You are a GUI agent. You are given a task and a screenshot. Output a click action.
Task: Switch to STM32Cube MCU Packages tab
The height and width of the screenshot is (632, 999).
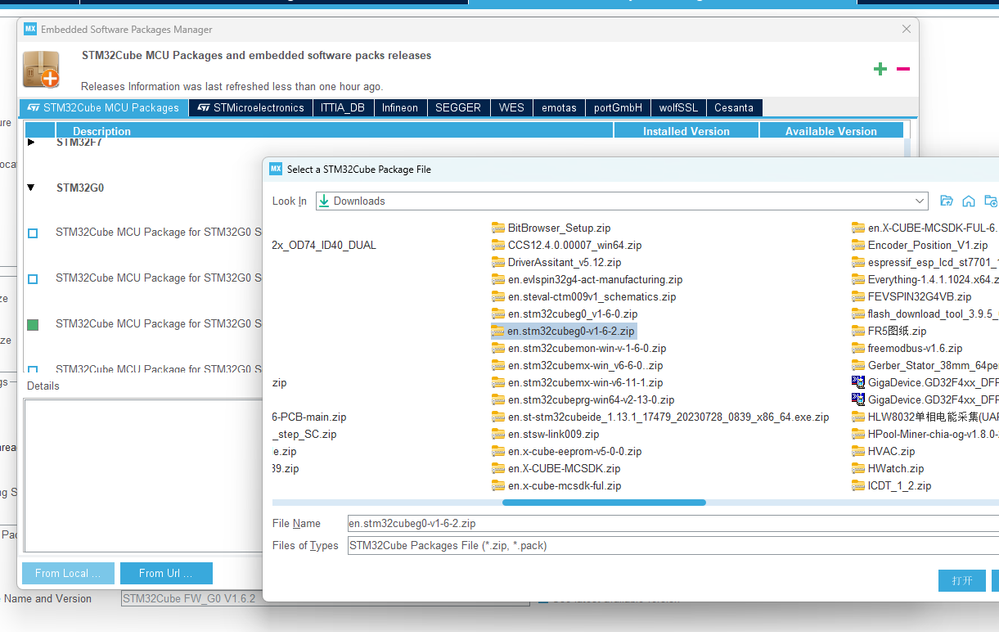click(x=103, y=108)
